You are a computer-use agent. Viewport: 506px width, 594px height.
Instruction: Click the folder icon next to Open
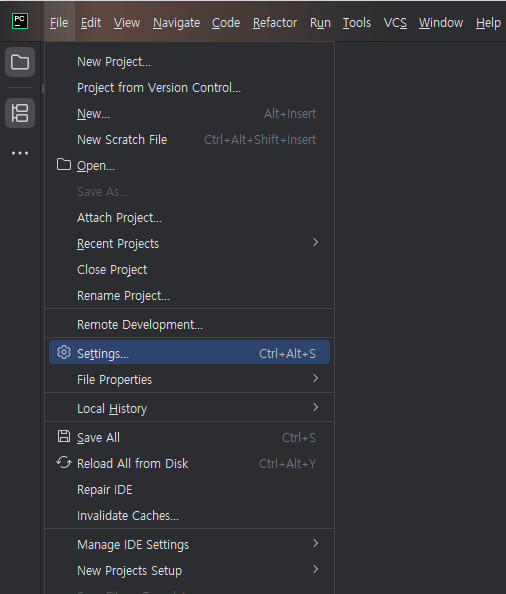[64, 165]
